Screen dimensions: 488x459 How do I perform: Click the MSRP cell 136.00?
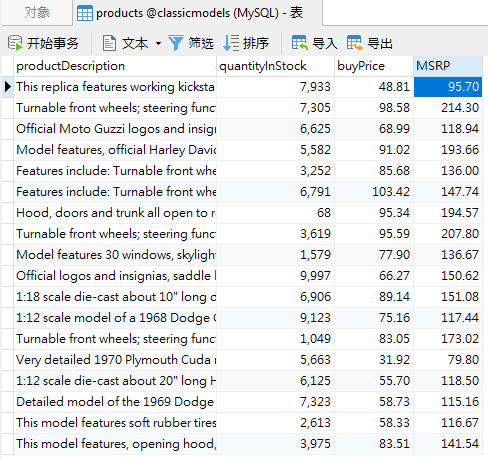coord(448,171)
